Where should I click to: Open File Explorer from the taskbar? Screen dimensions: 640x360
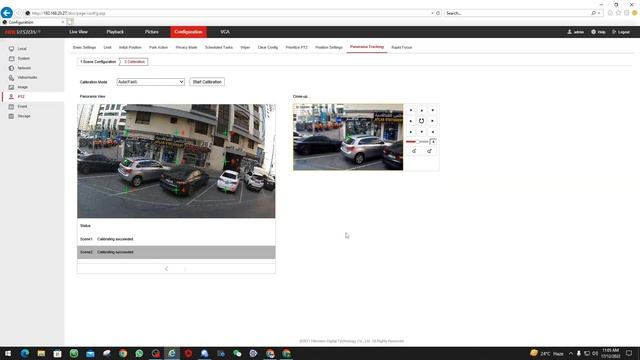pyautogui.click(x=41, y=353)
